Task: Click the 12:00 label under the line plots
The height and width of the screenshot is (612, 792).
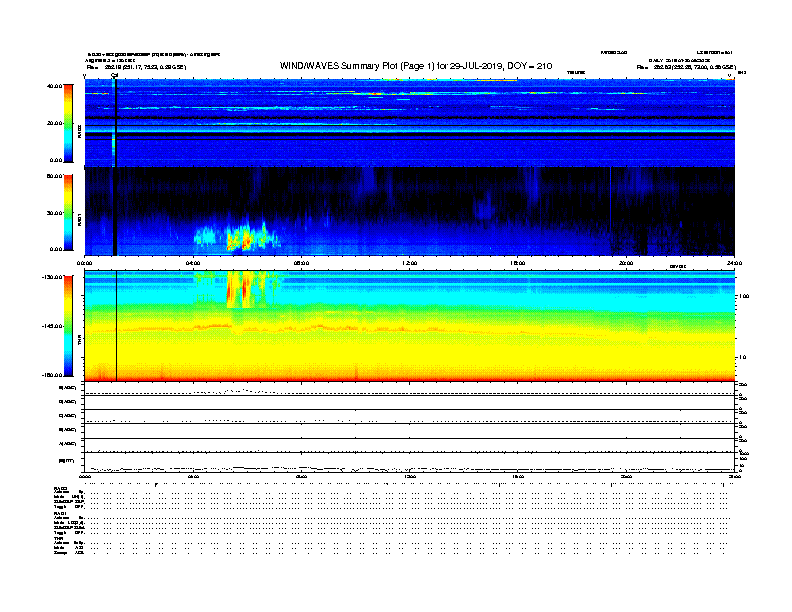Action: 410,477
